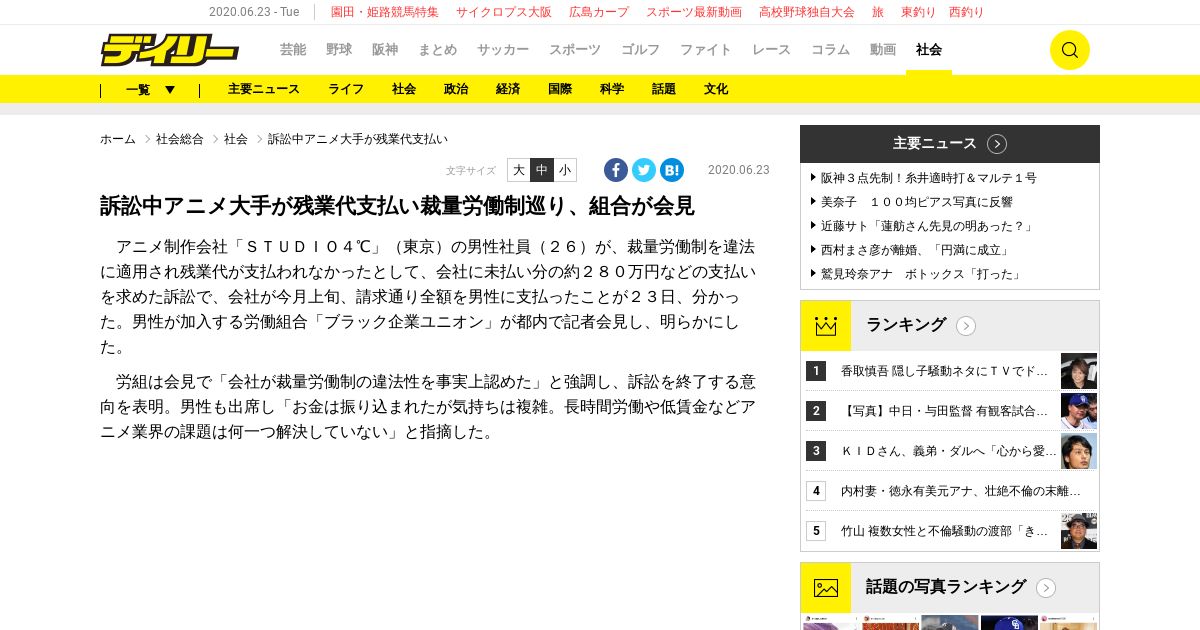Screen dimensions: 1200x630
Task: Select the active 社会 tab in top navigation
Action: coord(929,50)
